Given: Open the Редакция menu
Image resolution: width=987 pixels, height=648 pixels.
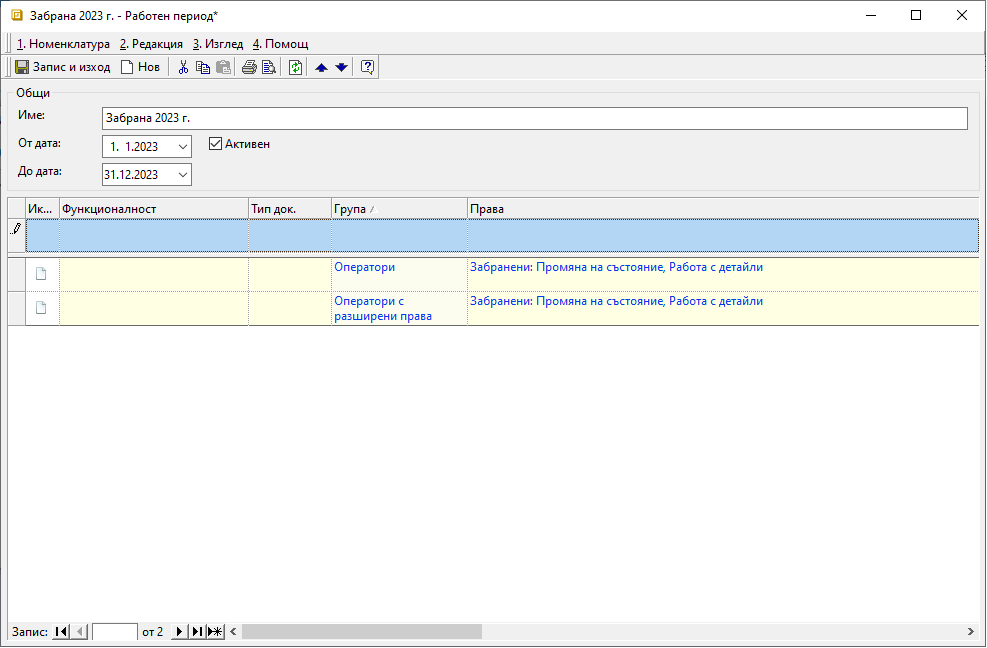Looking at the screenshot, I should [x=151, y=44].
